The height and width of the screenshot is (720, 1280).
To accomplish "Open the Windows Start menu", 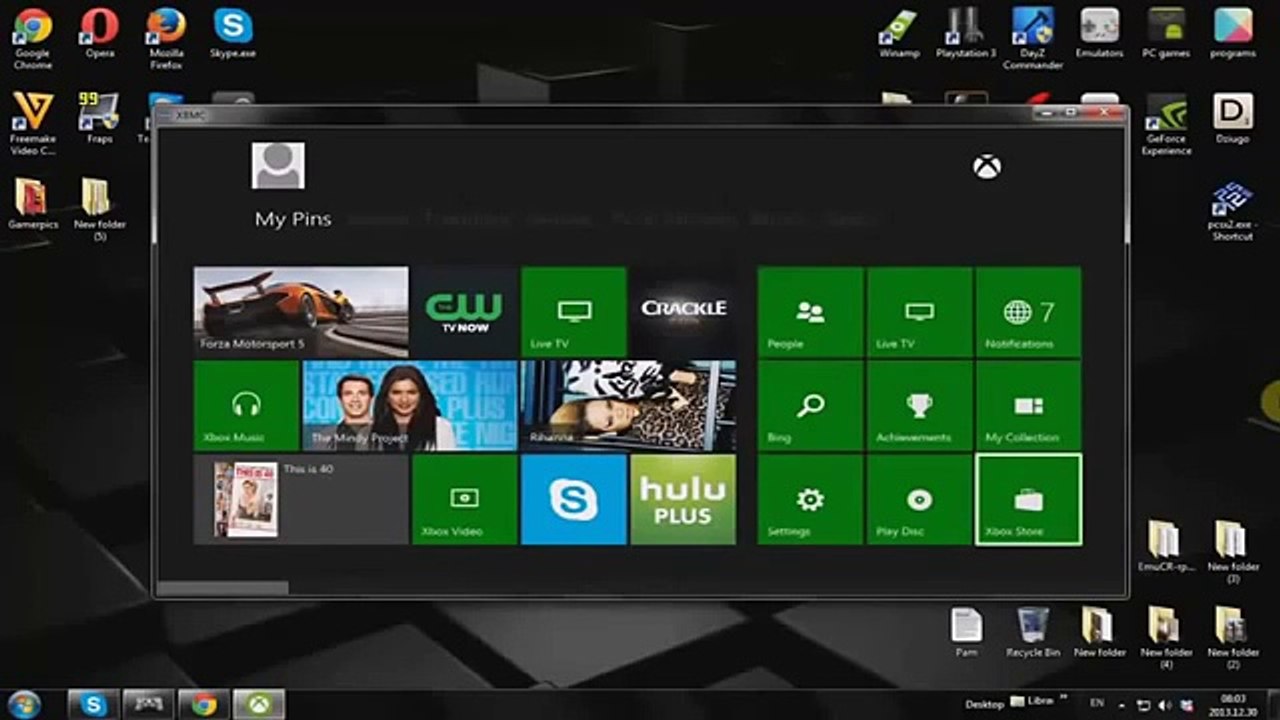I will 25,704.
